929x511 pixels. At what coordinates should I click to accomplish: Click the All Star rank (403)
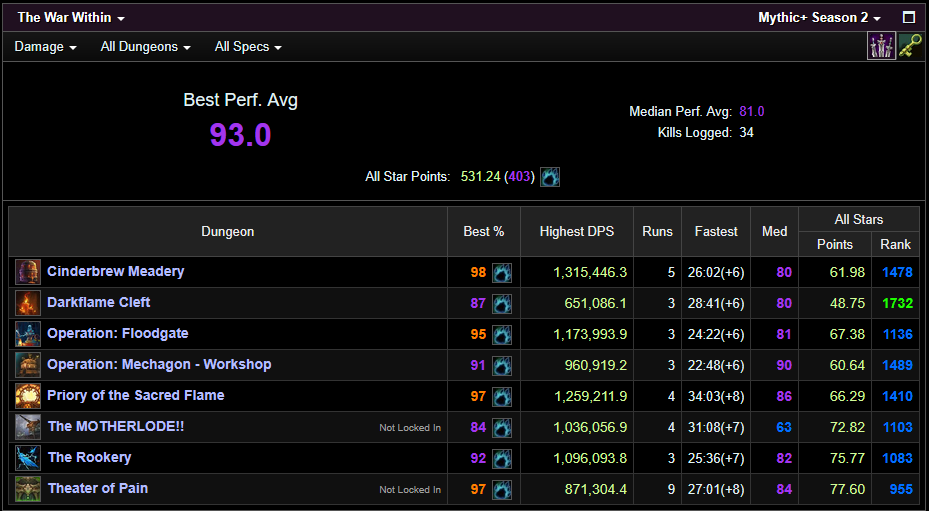tap(520, 177)
